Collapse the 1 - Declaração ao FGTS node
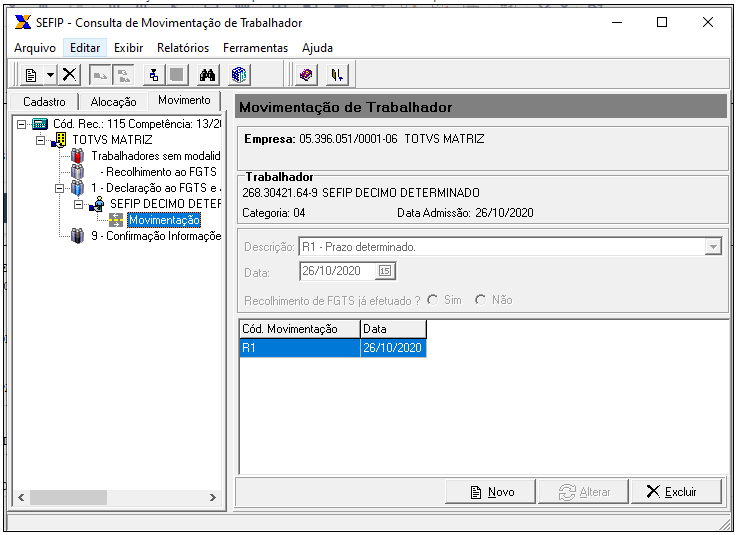The image size is (738, 535). 59,188
